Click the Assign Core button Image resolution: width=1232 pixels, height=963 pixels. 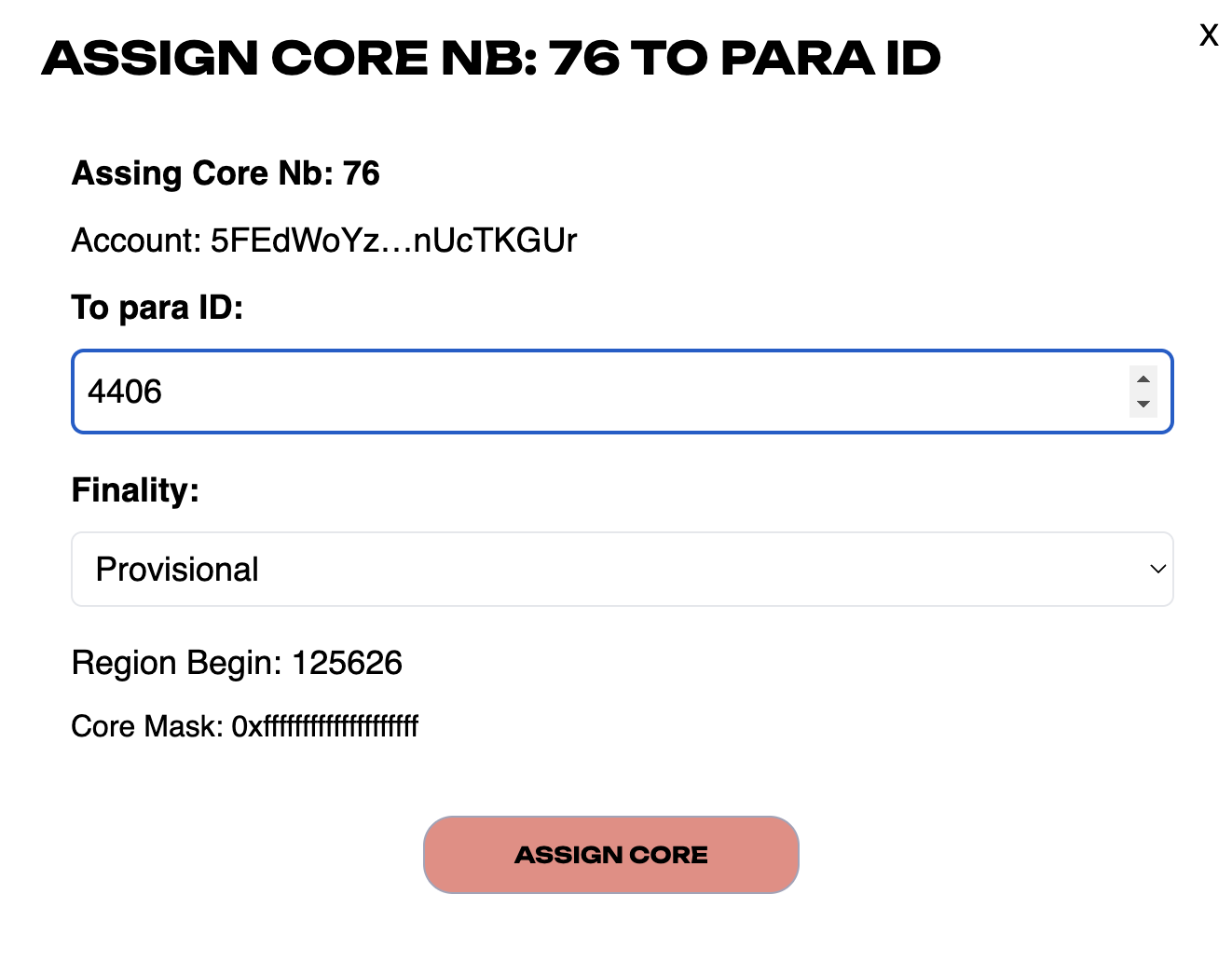(611, 855)
